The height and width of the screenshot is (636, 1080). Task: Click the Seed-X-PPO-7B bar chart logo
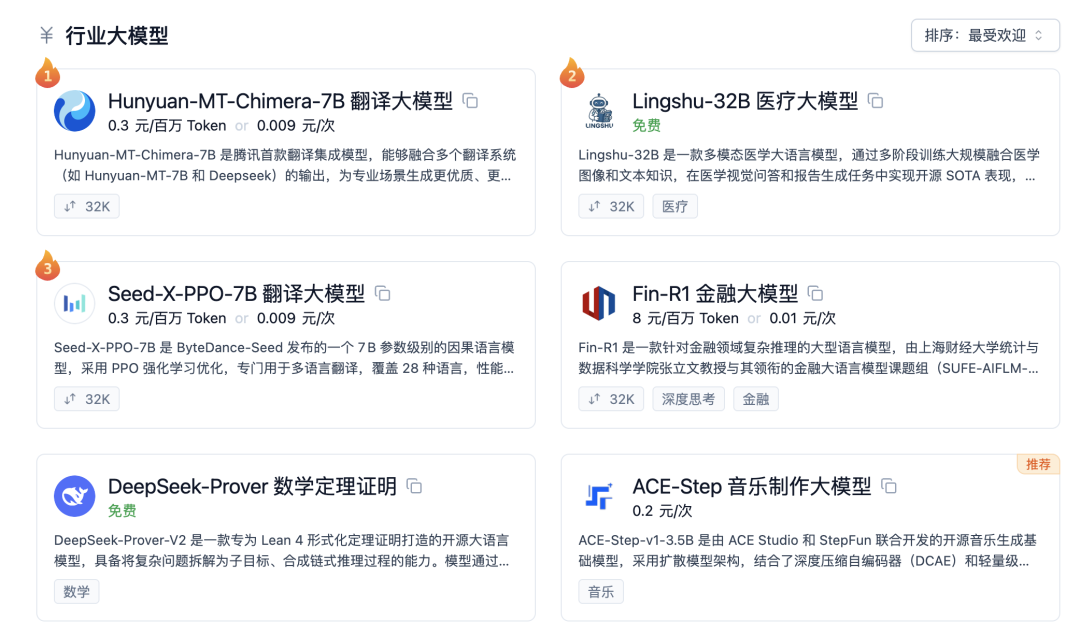point(74,304)
